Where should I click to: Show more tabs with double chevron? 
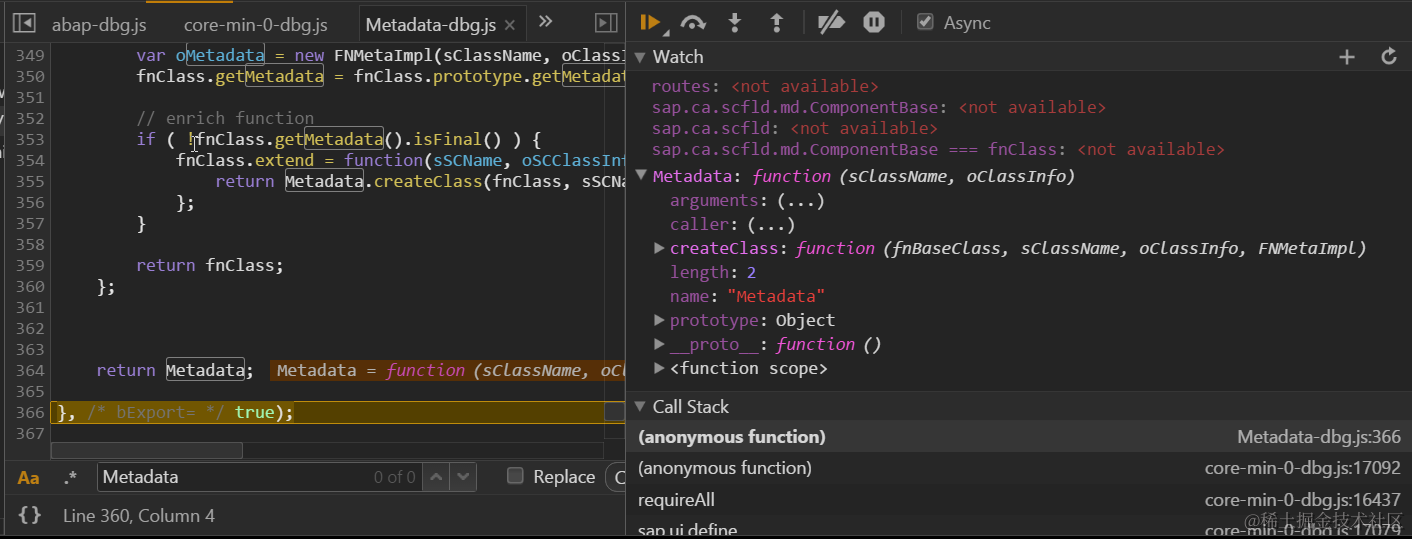546,21
